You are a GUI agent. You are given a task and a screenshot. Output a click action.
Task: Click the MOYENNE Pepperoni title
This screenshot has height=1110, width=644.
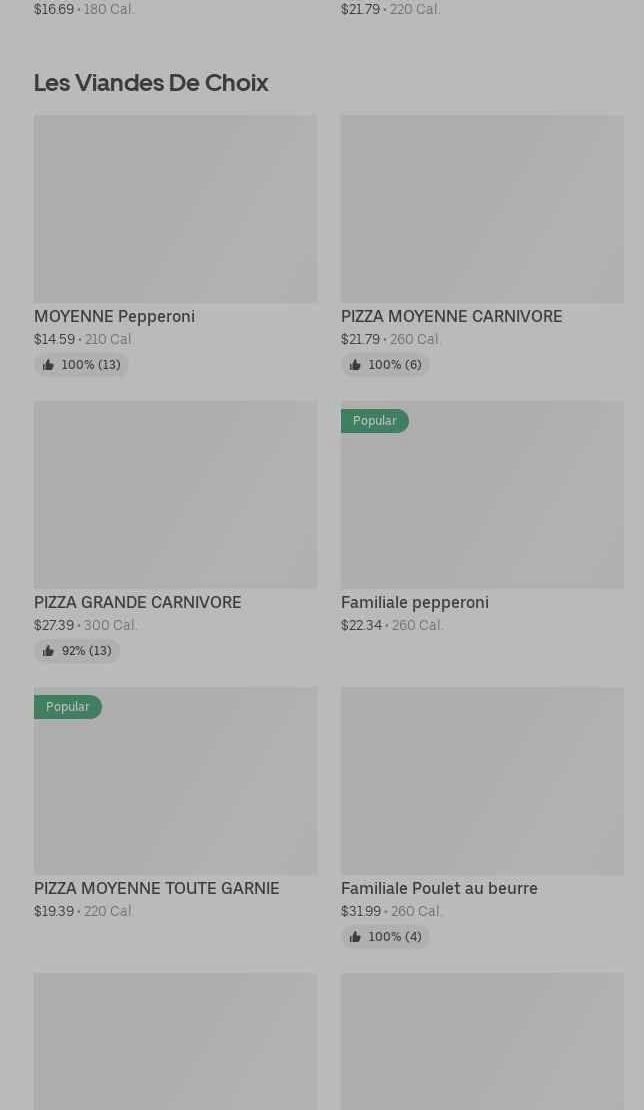[114, 316]
